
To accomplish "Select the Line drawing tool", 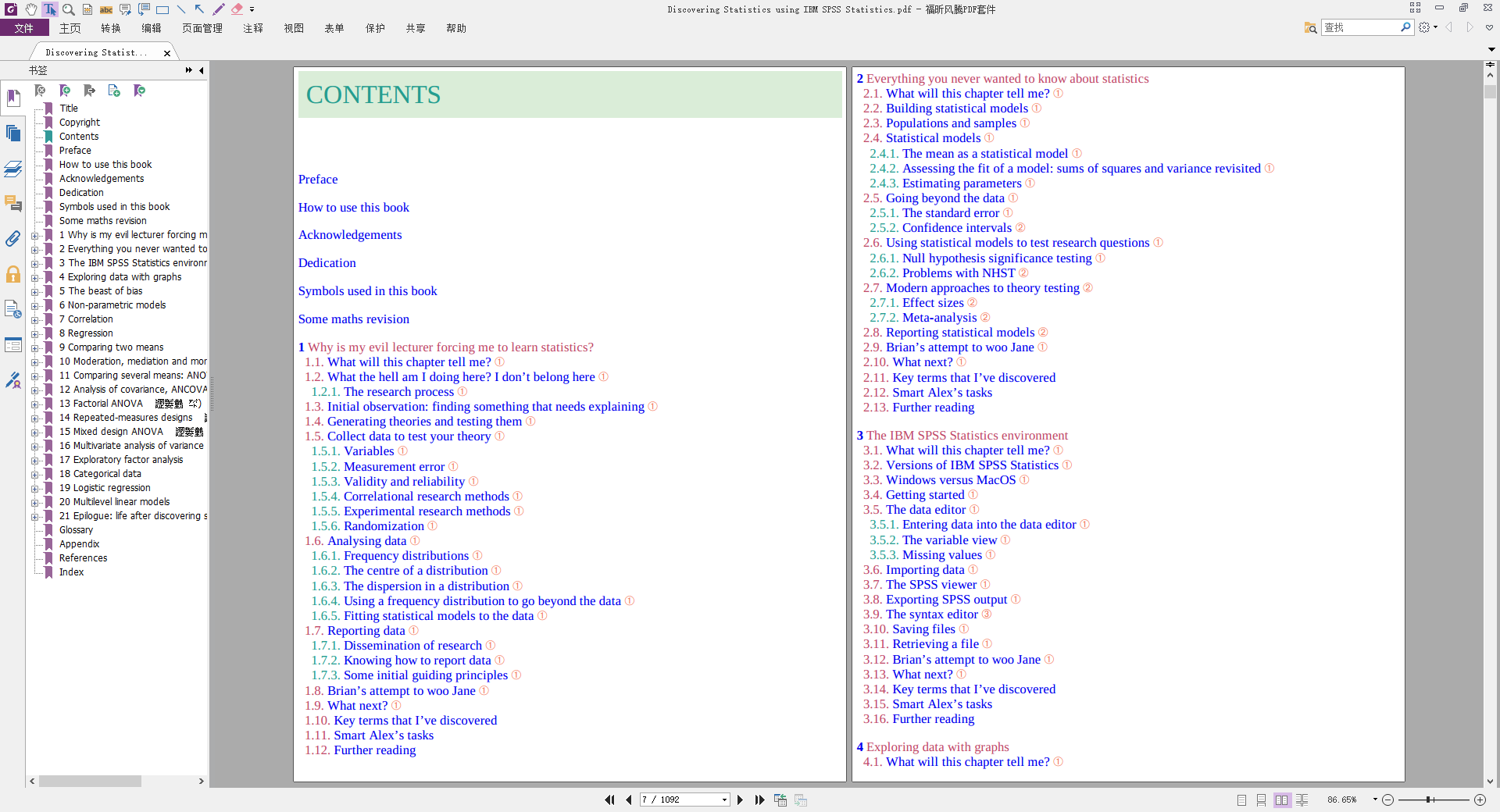I will coord(181,9).
